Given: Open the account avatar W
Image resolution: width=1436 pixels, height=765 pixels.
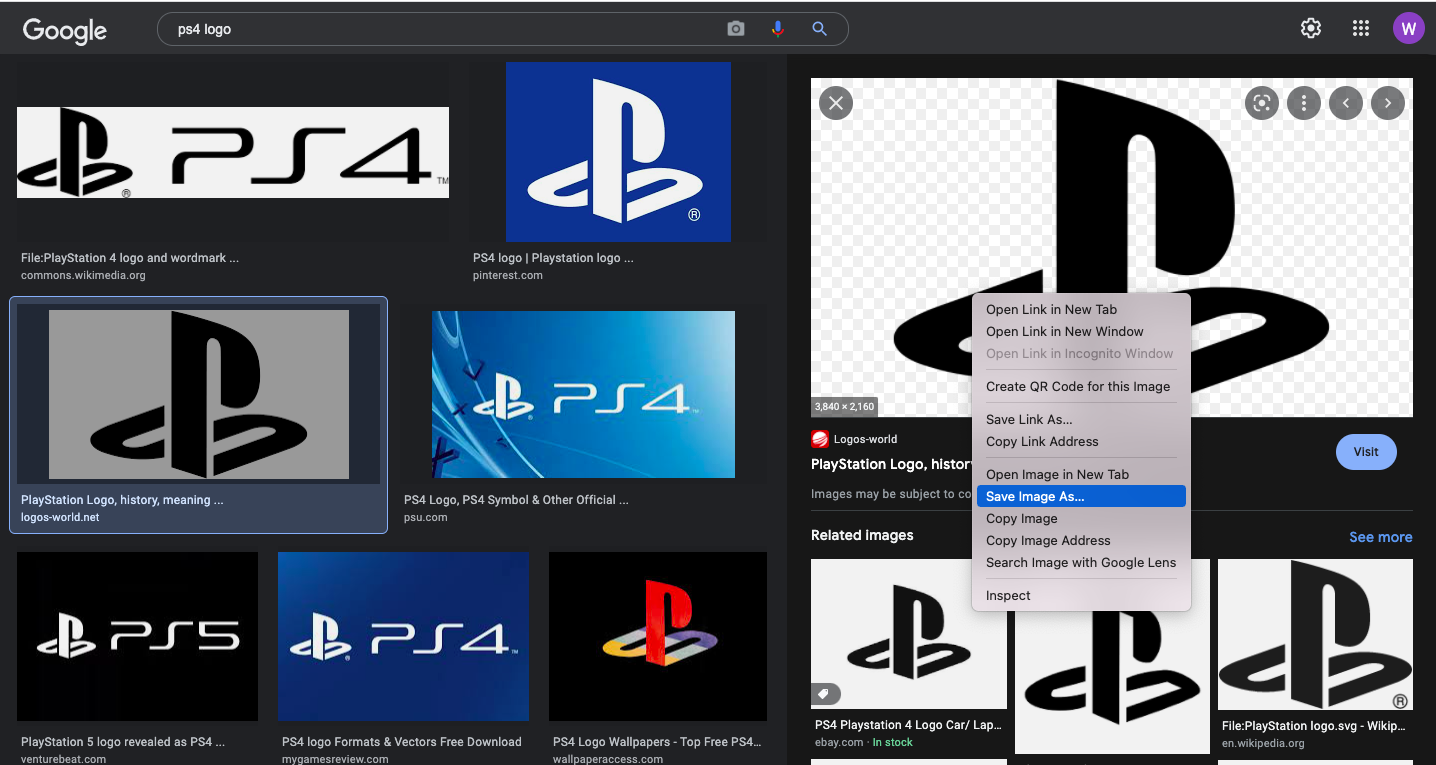Looking at the screenshot, I should 1409,28.
